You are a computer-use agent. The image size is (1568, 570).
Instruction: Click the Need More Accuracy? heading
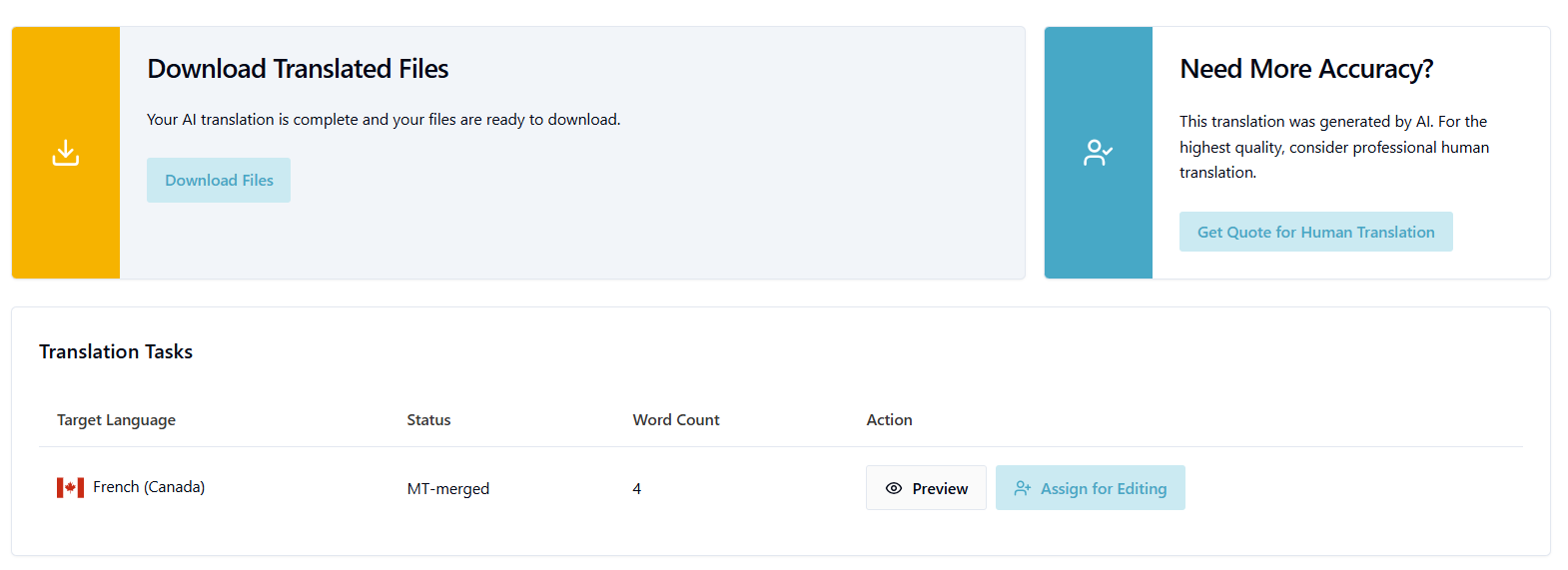point(1306,69)
